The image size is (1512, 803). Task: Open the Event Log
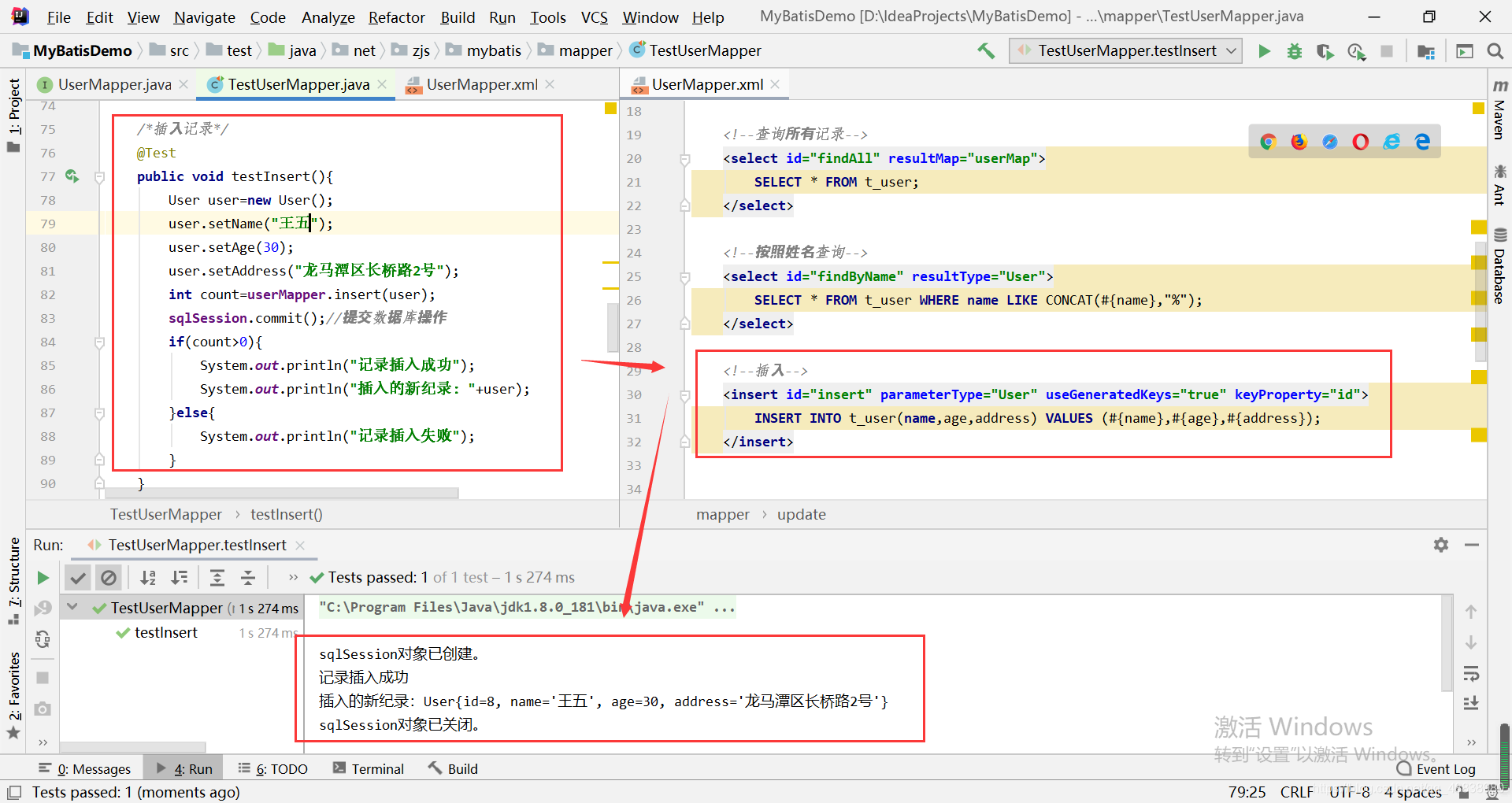(1436, 769)
